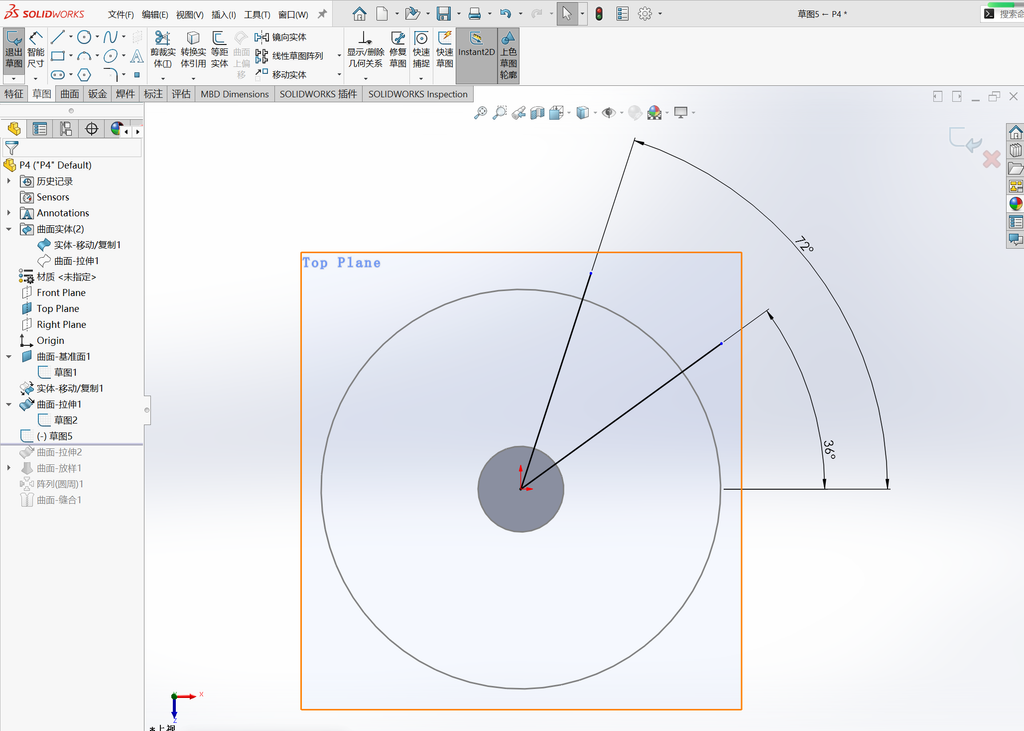Select the Polygon sketch tool

pos(84,74)
